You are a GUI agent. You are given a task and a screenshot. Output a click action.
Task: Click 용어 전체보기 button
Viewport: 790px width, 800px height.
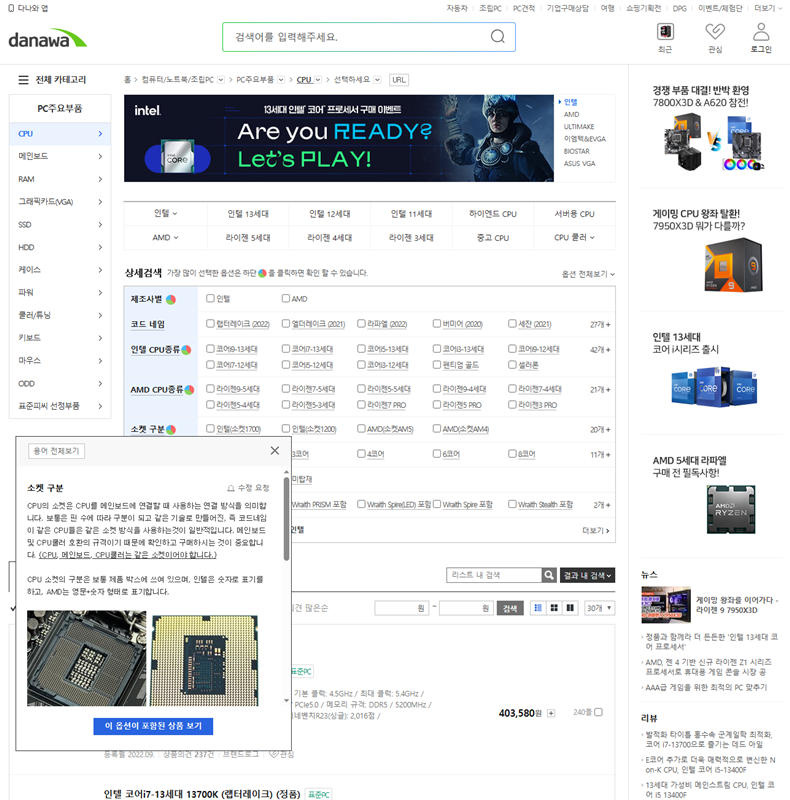(x=56, y=451)
